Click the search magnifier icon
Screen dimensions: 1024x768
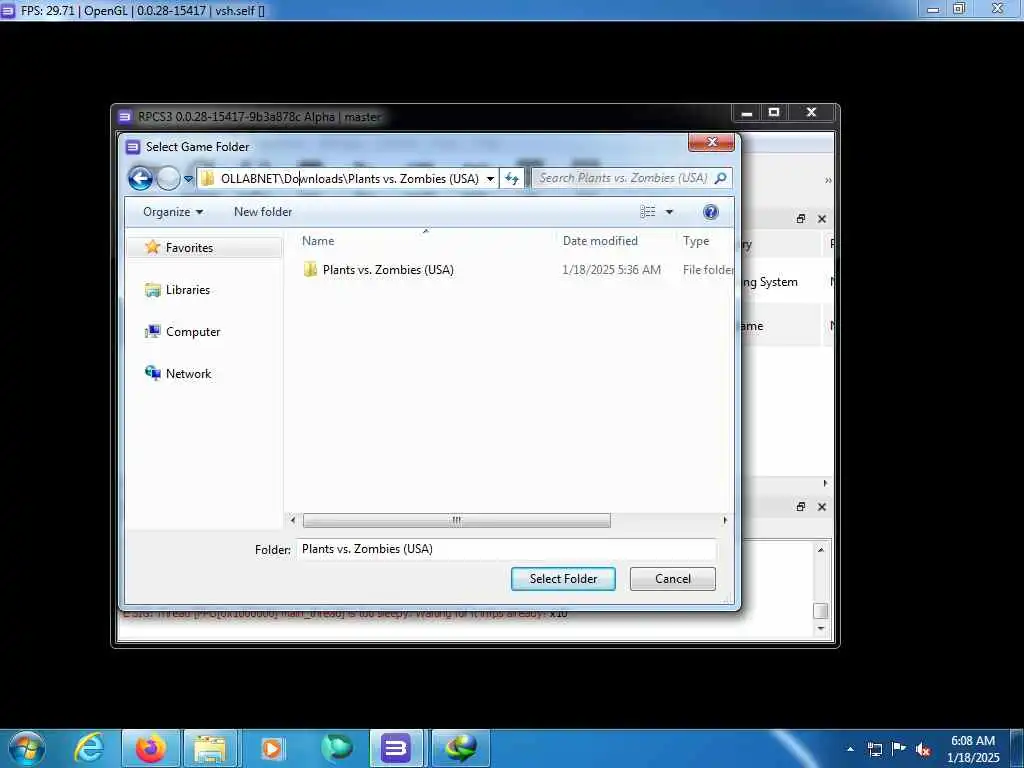point(720,178)
